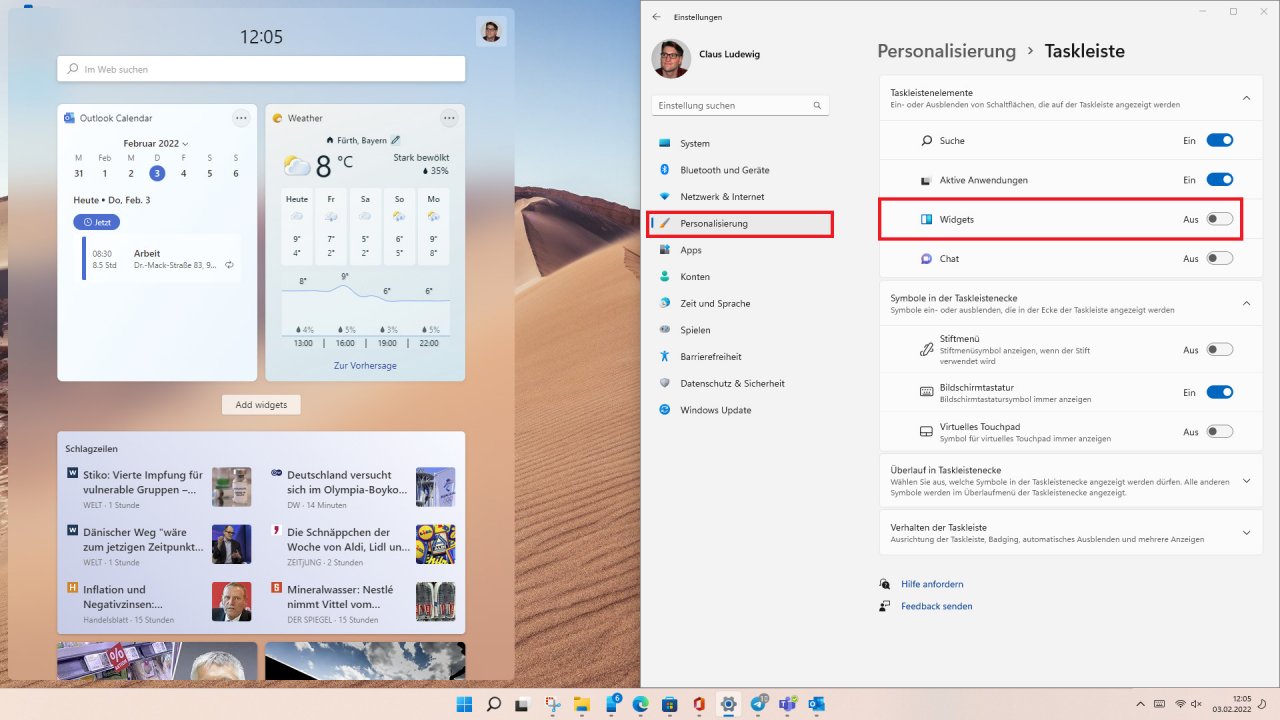Enable the Virtuelles Touchpad switch

tap(1219, 432)
